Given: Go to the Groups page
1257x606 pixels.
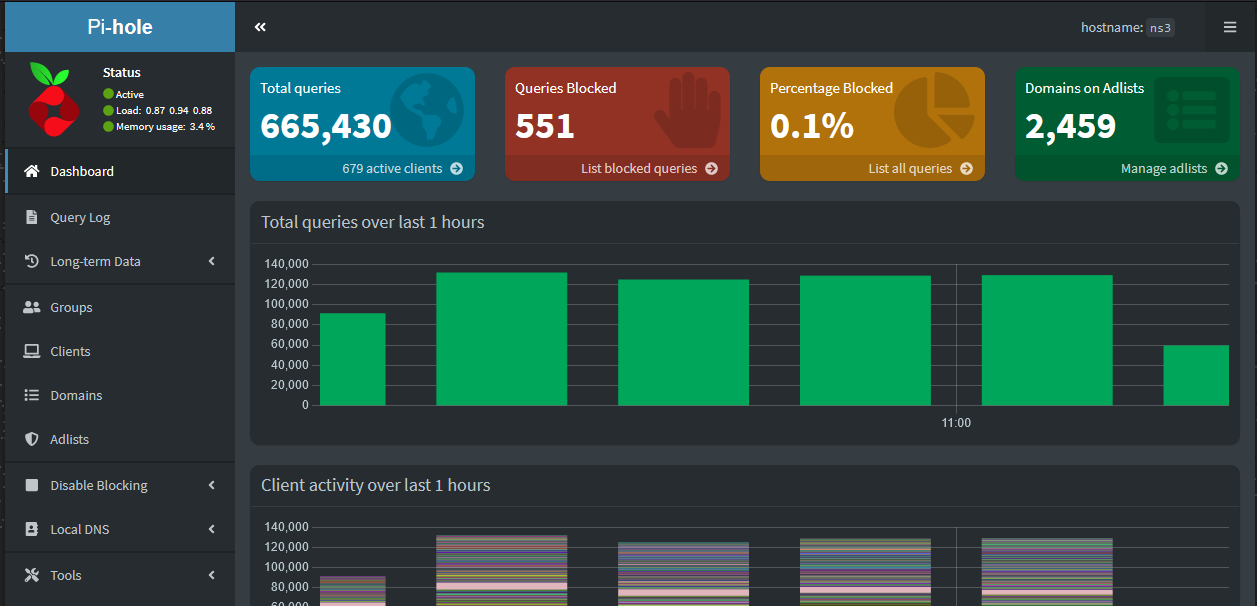Looking at the screenshot, I should (120, 307).
